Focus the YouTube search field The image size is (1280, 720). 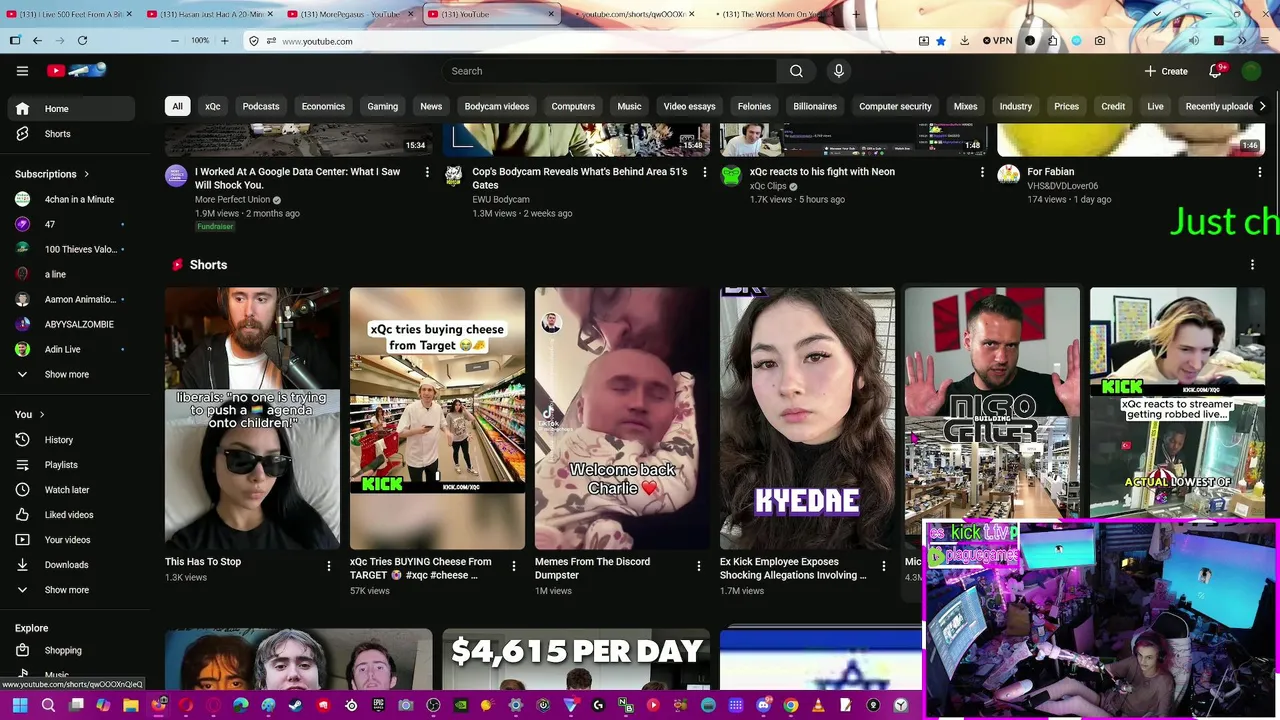coord(609,71)
